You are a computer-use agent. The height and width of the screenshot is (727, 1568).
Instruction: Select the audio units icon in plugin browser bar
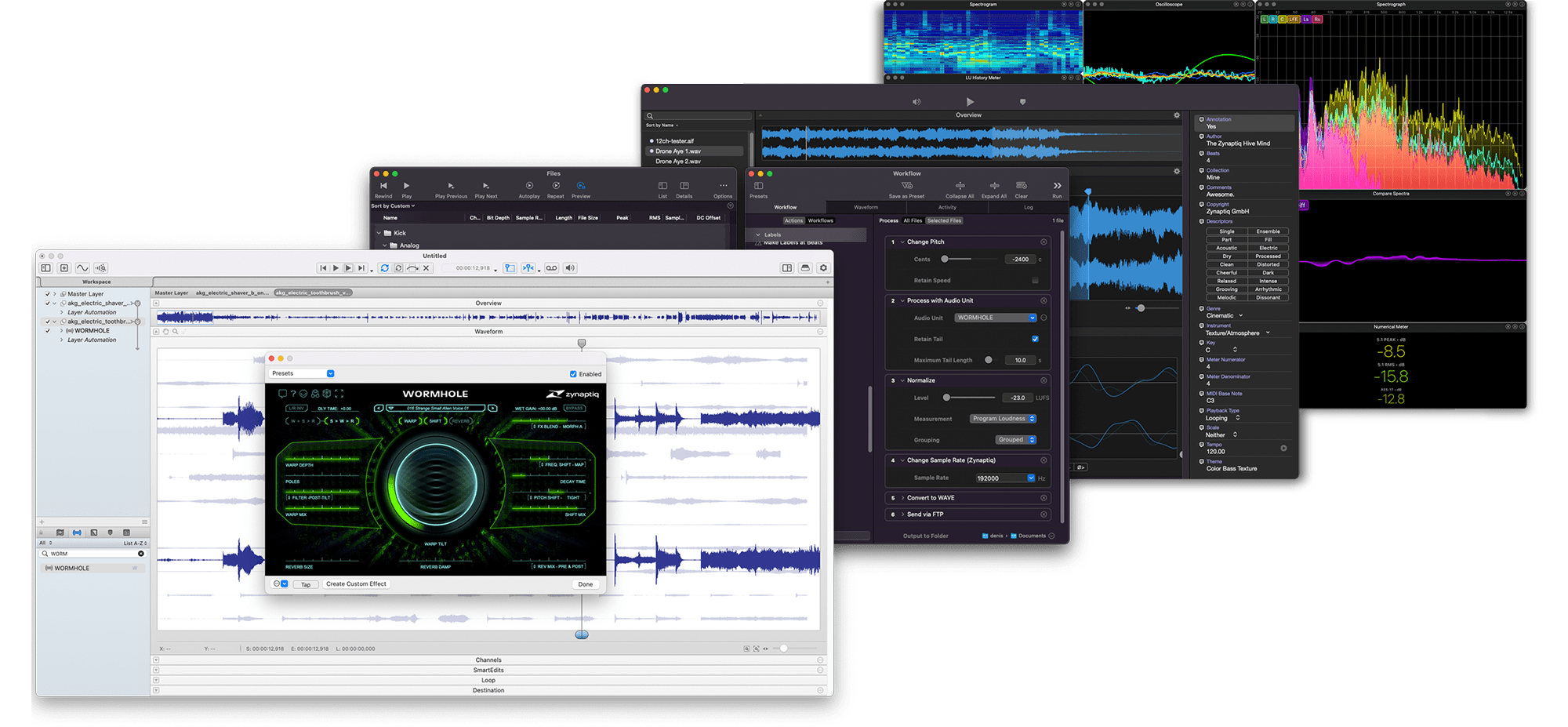[x=77, y=533]
